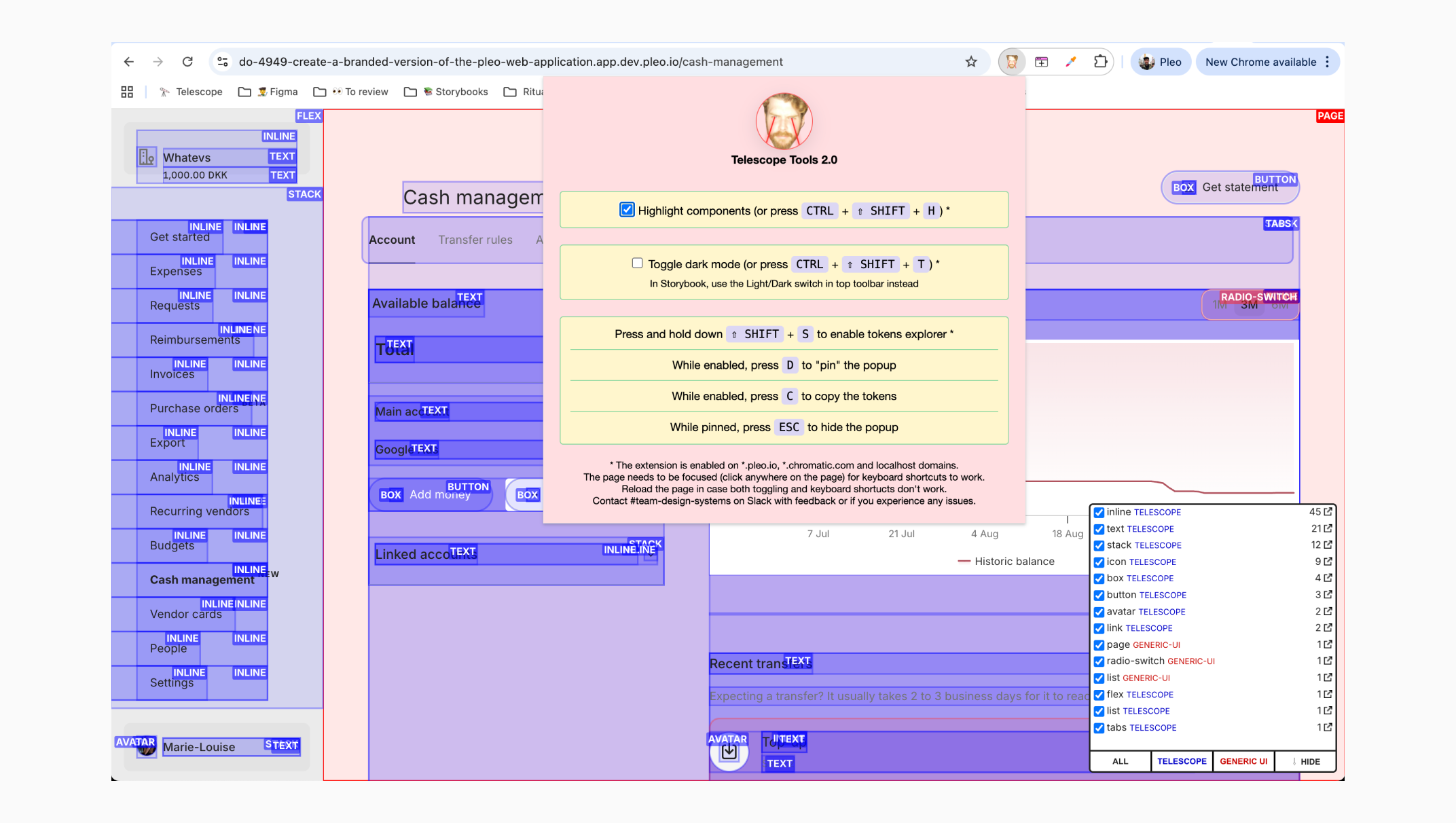Select the eyedropper color picker icon in toolbar
1456x823 pixels.
click(1071, 62)
